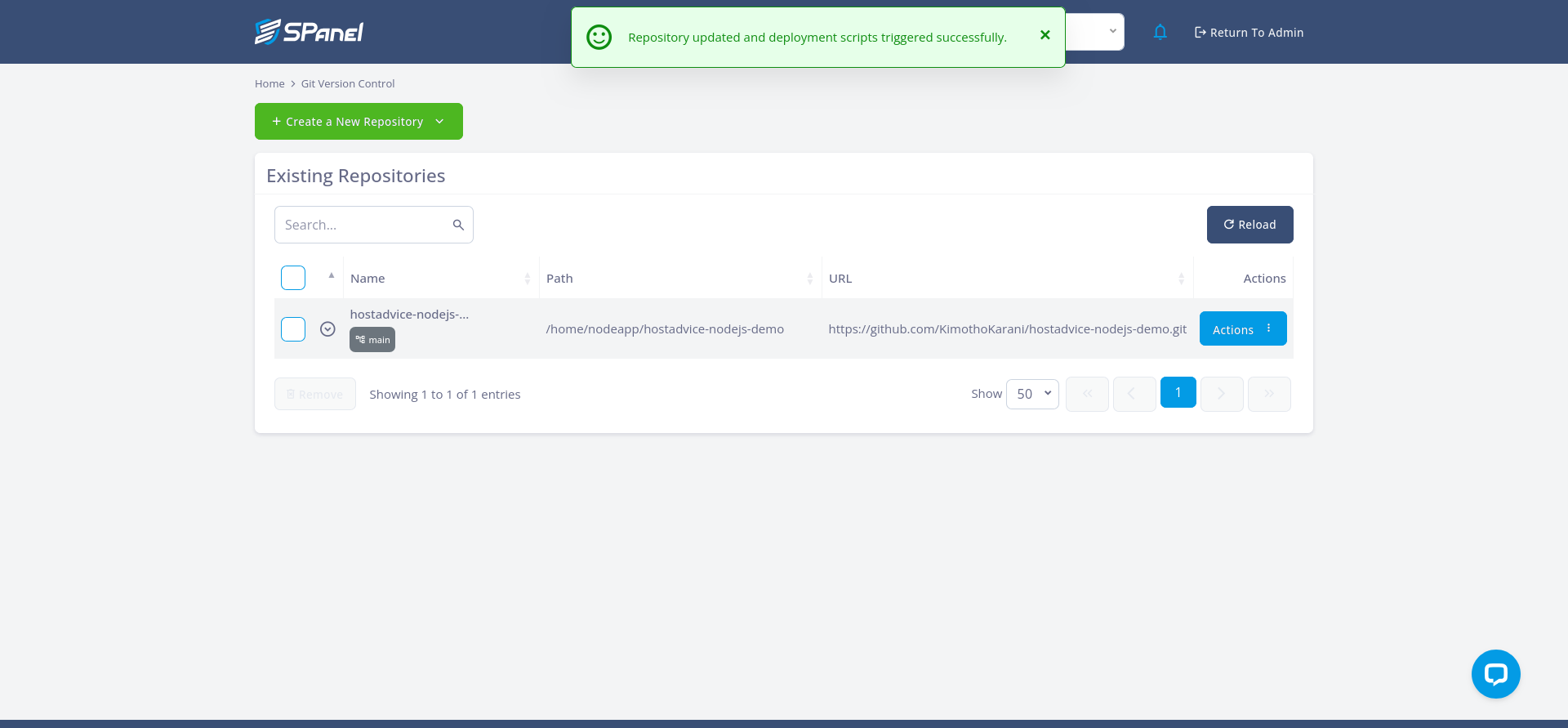Jump to last page of results
1568x728 pixels.
[1269, 394]
